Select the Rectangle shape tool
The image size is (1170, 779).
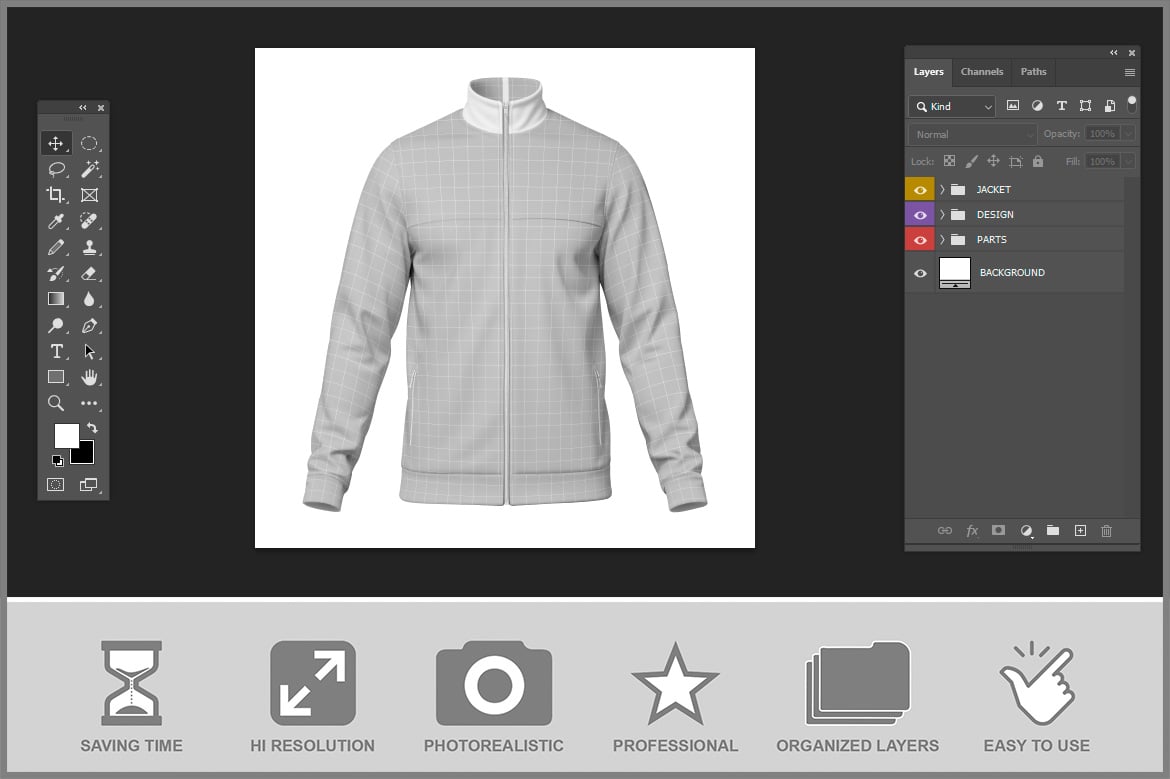click(56, 377)
